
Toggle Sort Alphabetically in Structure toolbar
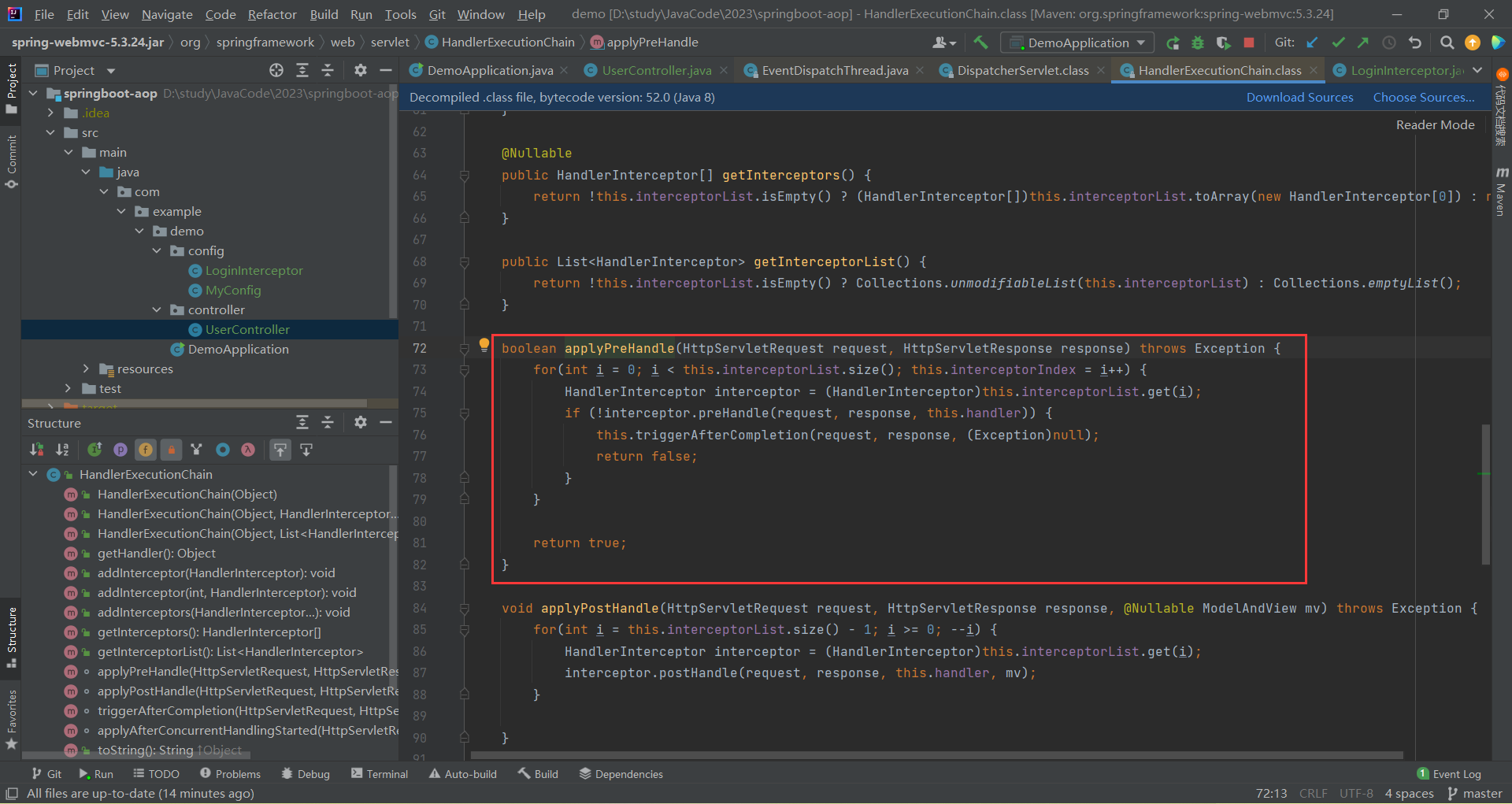click(62, 450)
